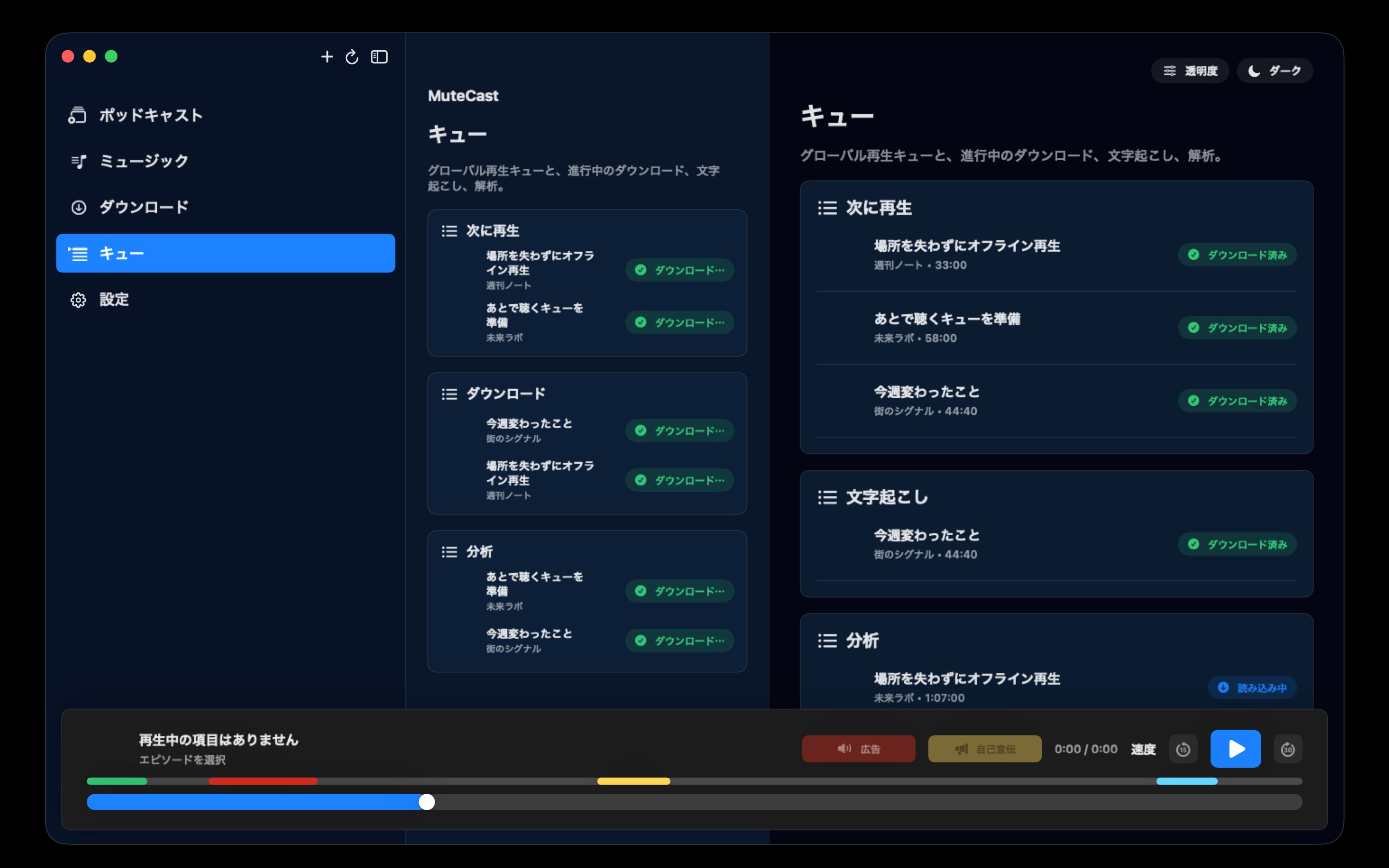
Task: Skip back 15 seconds
Action: tap(1183, 749)
